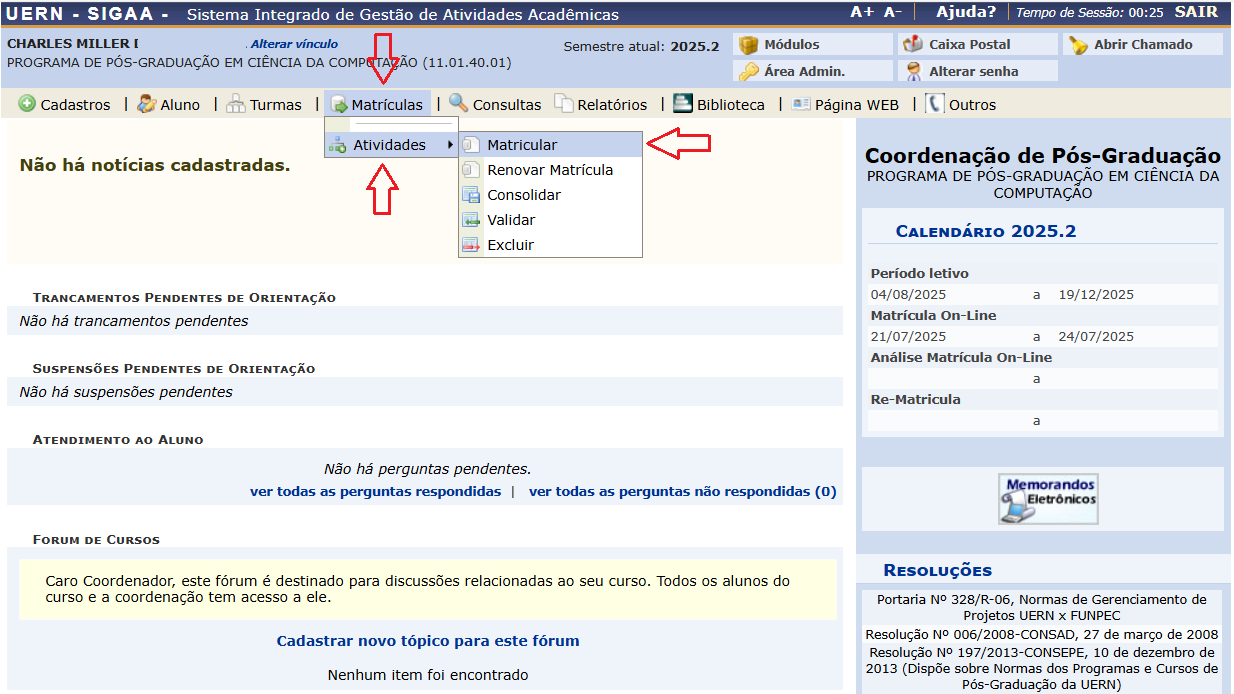1234x694 pixels.
Task: Choose Renovar Matrícula menu entry
Action: click(x=550, y=170)
